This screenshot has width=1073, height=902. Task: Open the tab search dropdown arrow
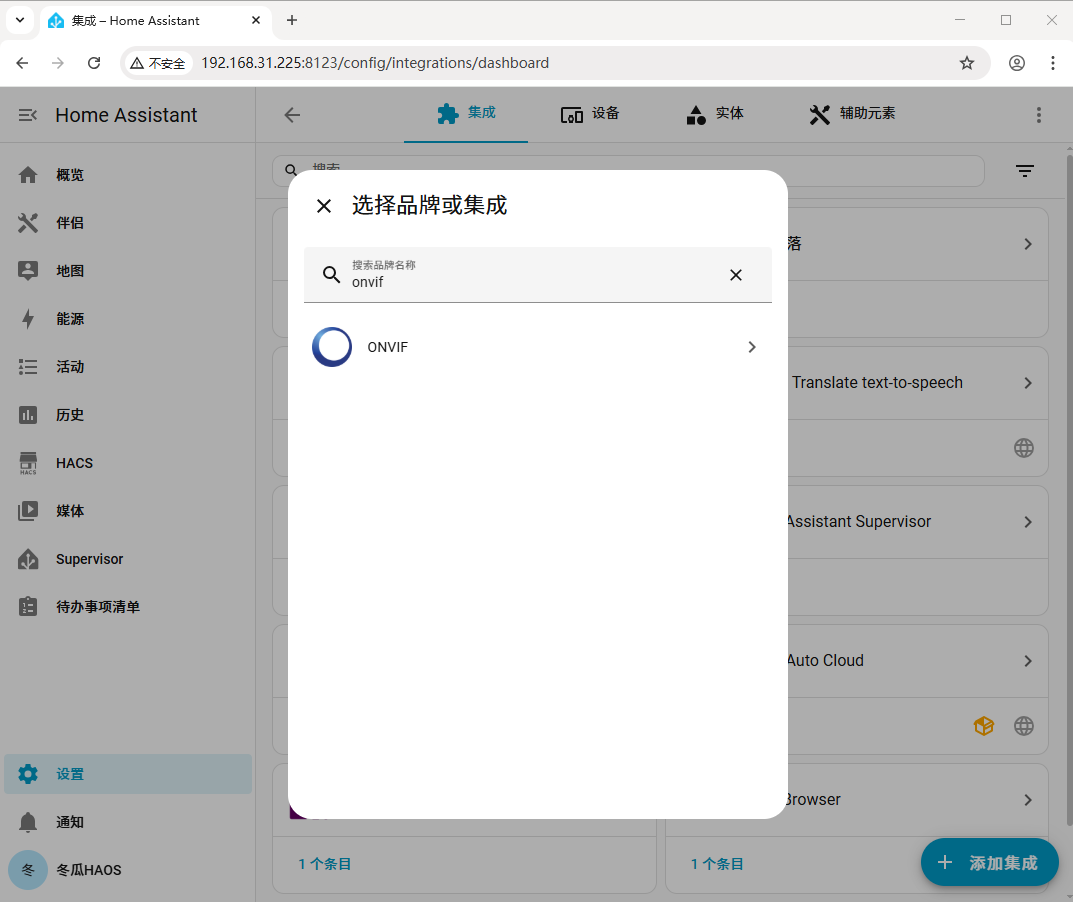[x=20, y=20]
